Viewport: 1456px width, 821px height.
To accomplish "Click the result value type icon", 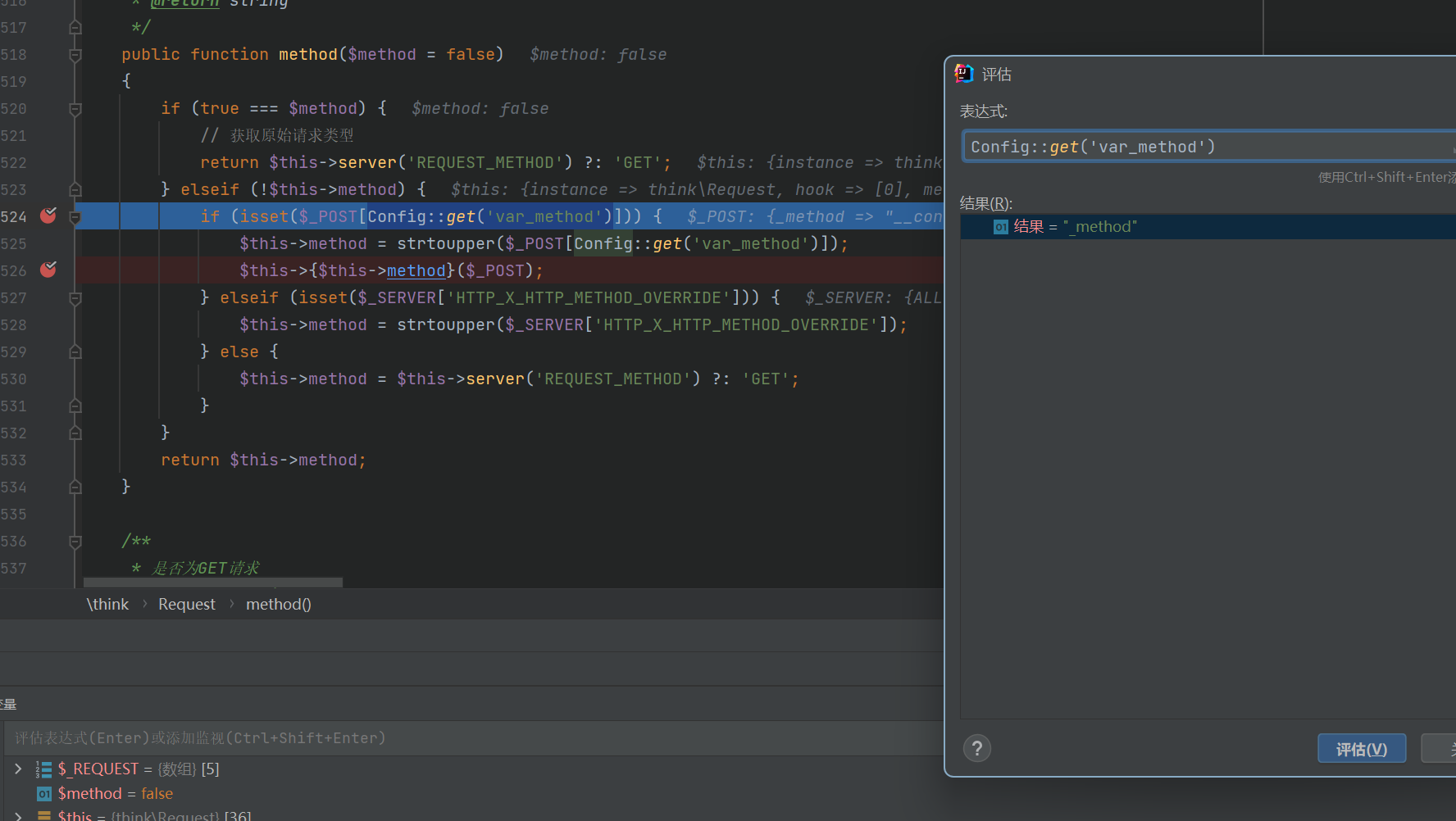I will click(x=1001, y=227).
